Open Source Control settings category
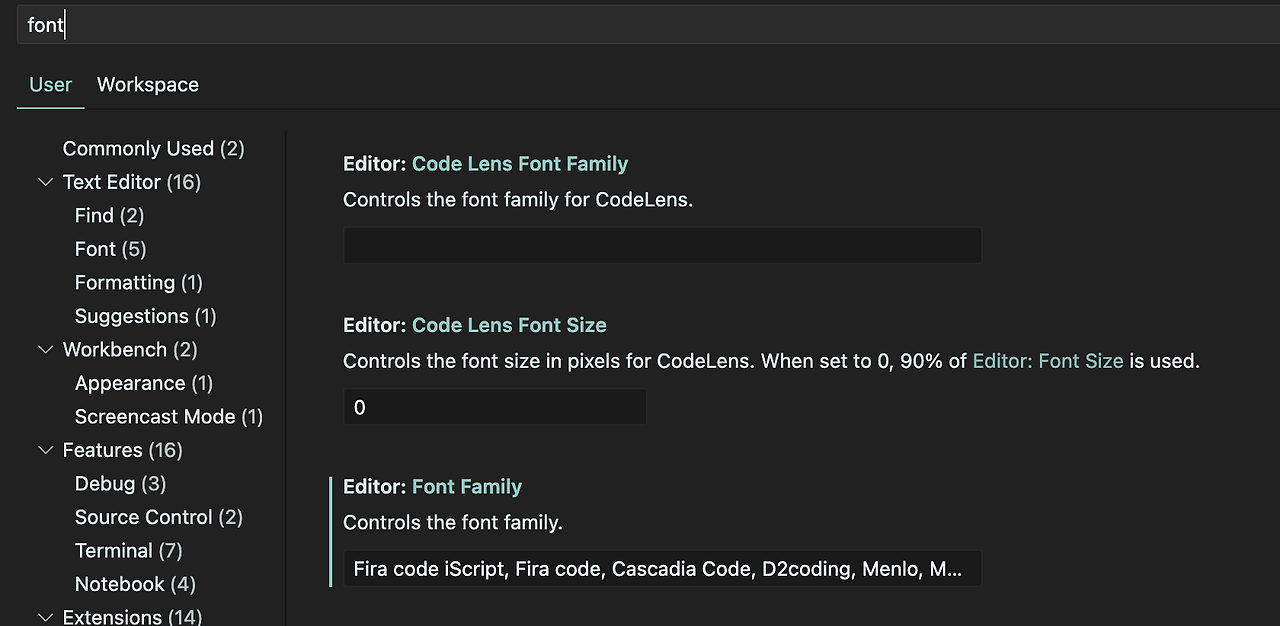This screenshot has width=1280, height=626. tap(158, 517)
